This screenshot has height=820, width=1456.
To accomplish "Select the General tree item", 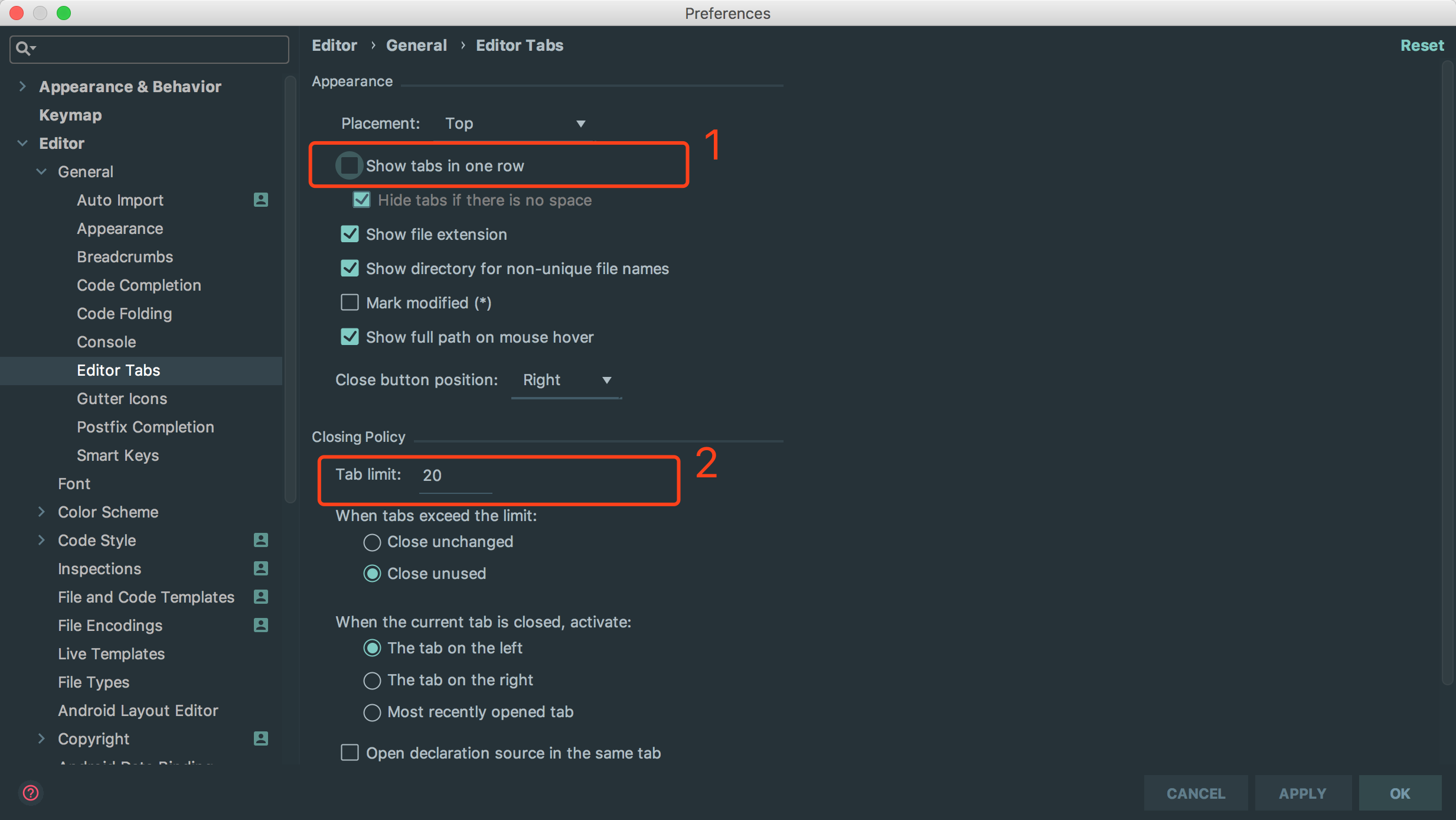I will (85, 171).
